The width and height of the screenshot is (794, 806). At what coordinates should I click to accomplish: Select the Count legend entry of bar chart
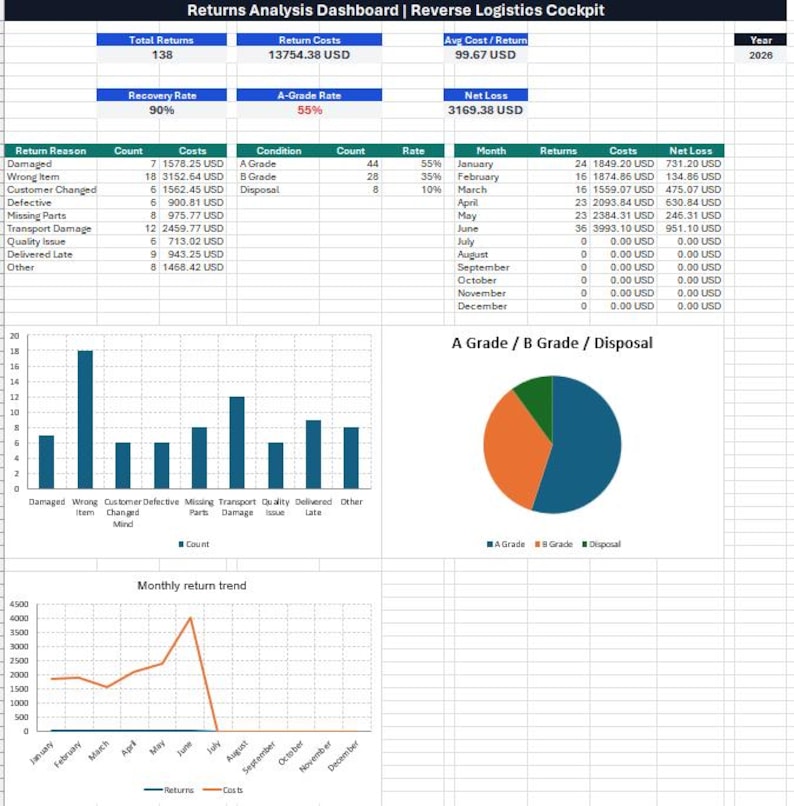pos(194,544)
